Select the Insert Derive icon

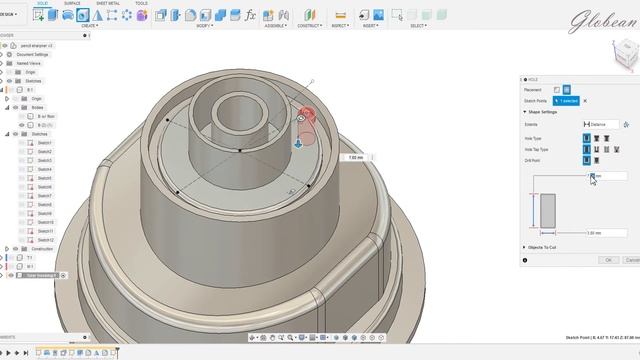363,15
